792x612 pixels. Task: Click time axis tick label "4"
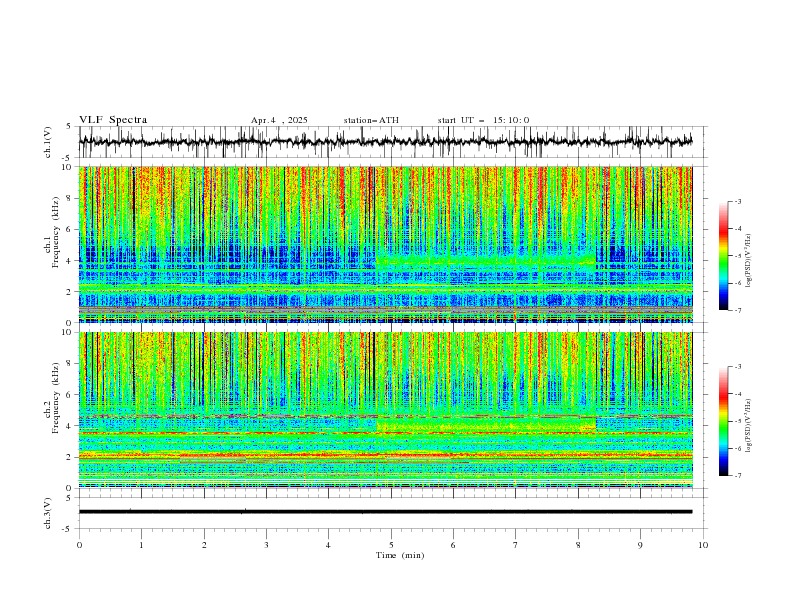point(328,545)
